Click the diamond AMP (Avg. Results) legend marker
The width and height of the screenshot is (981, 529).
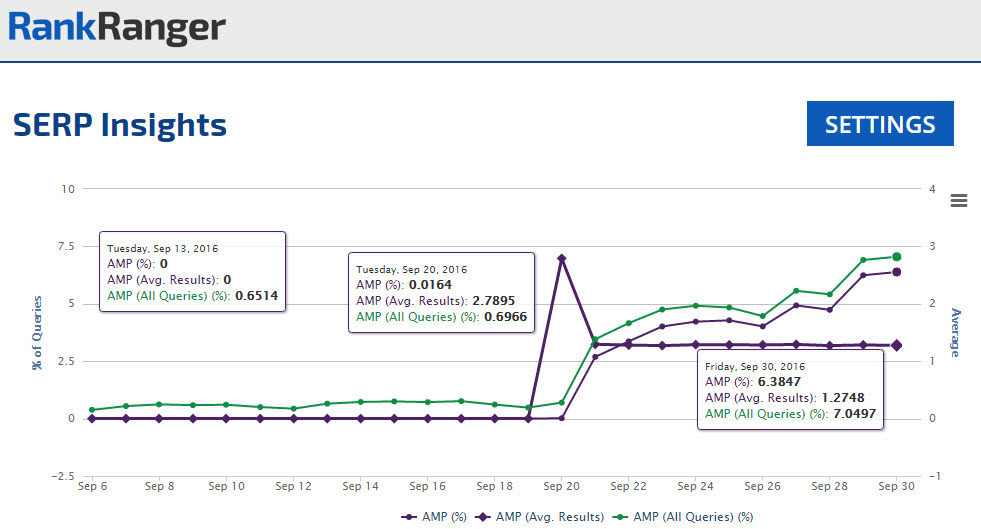pyautogui.click(x=482, y=516)
